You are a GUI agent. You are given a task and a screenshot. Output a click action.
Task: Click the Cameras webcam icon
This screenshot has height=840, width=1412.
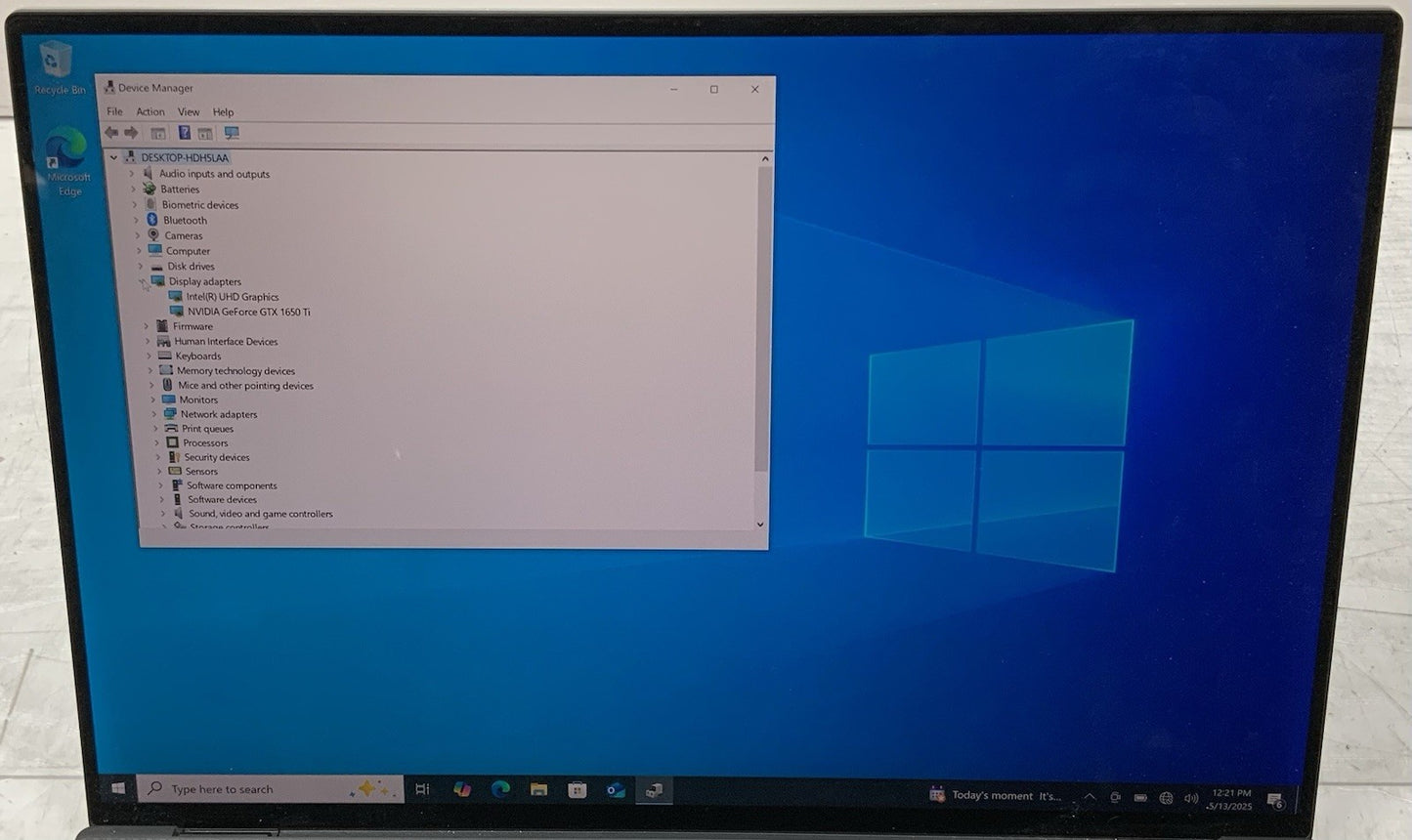pyautogui.click(x=153, y=235)
